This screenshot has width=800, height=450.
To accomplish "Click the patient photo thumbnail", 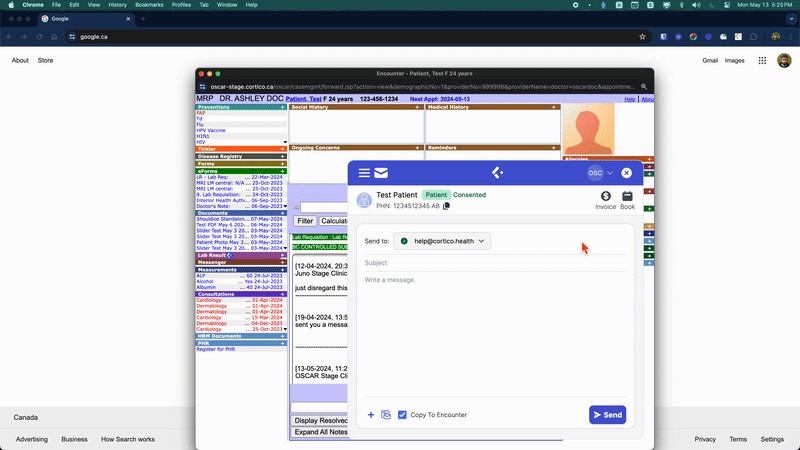I will pos(588,129).
